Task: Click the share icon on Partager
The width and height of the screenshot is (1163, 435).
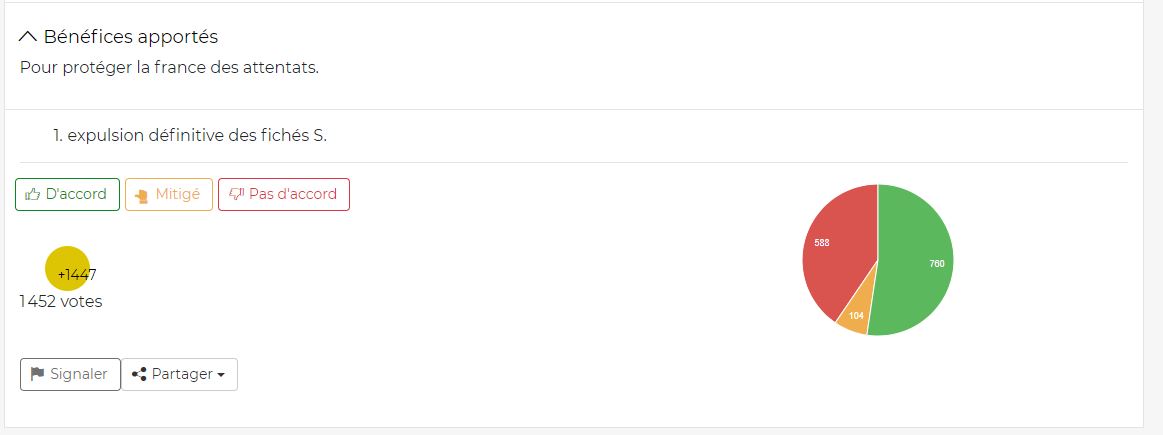Action: [139, 374]
